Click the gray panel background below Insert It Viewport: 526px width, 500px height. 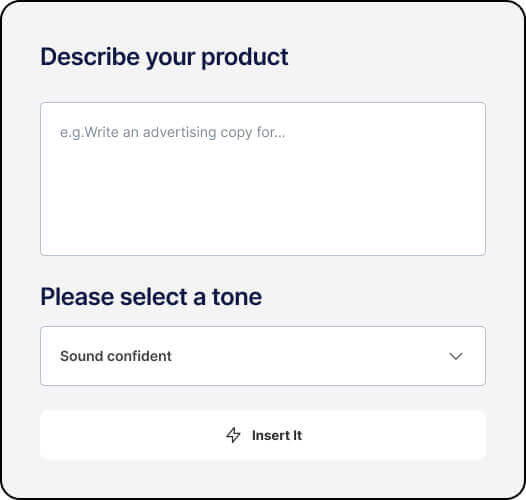pos(263,478)
